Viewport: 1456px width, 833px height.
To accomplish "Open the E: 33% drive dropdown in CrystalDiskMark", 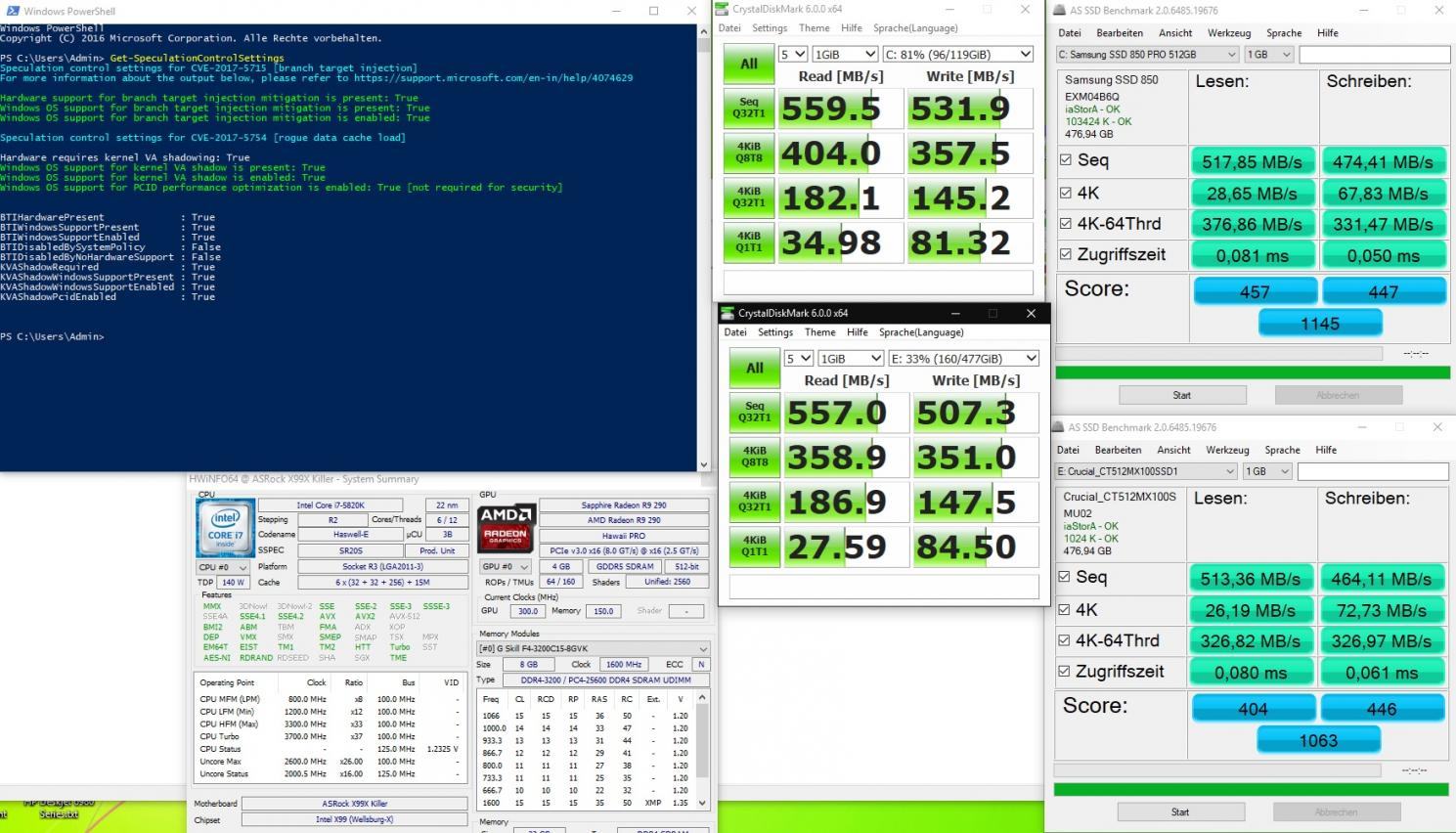I will click(963, 358).
